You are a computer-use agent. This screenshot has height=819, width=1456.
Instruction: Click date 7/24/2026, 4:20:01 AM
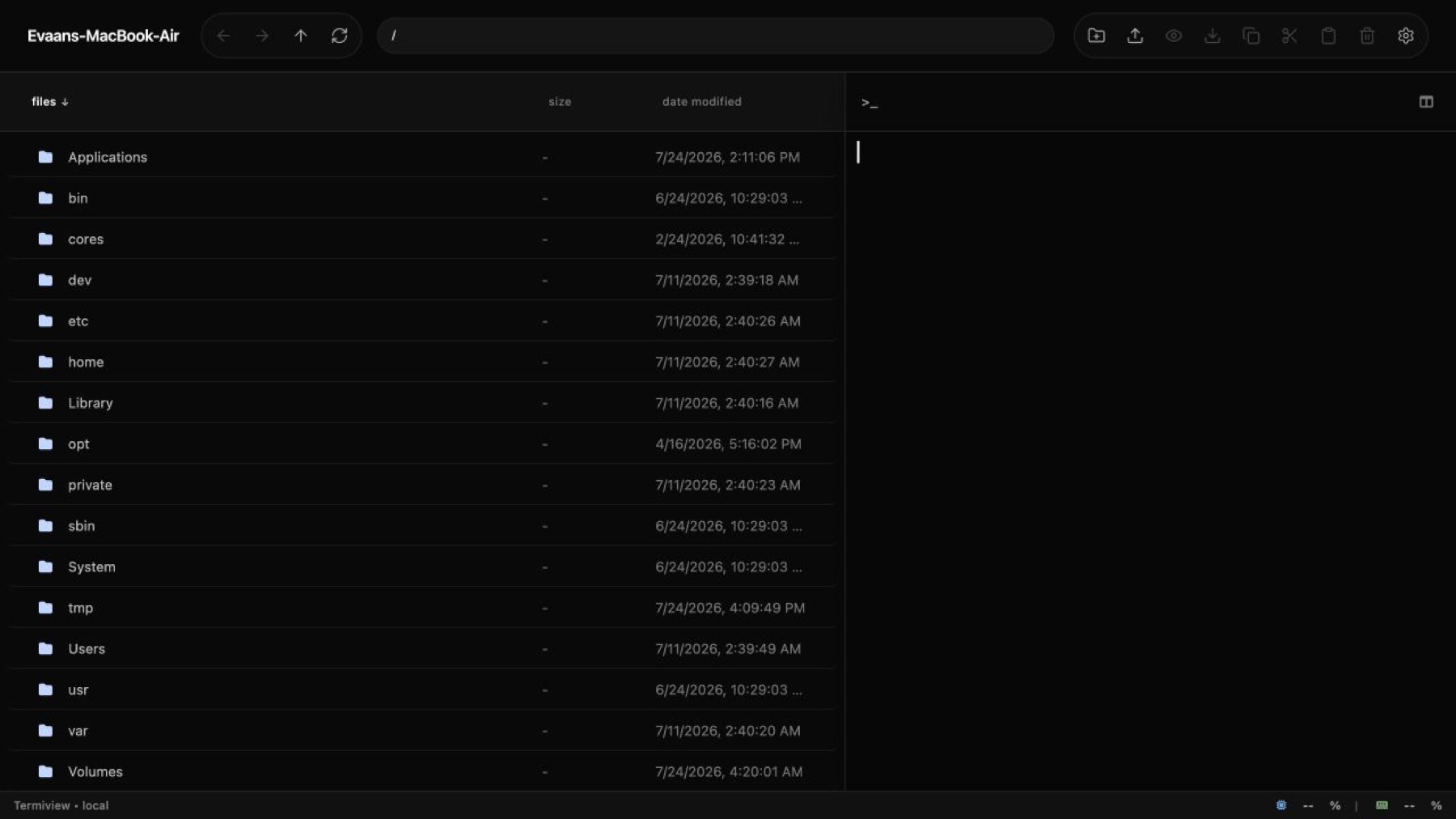(x=729, y=772)
